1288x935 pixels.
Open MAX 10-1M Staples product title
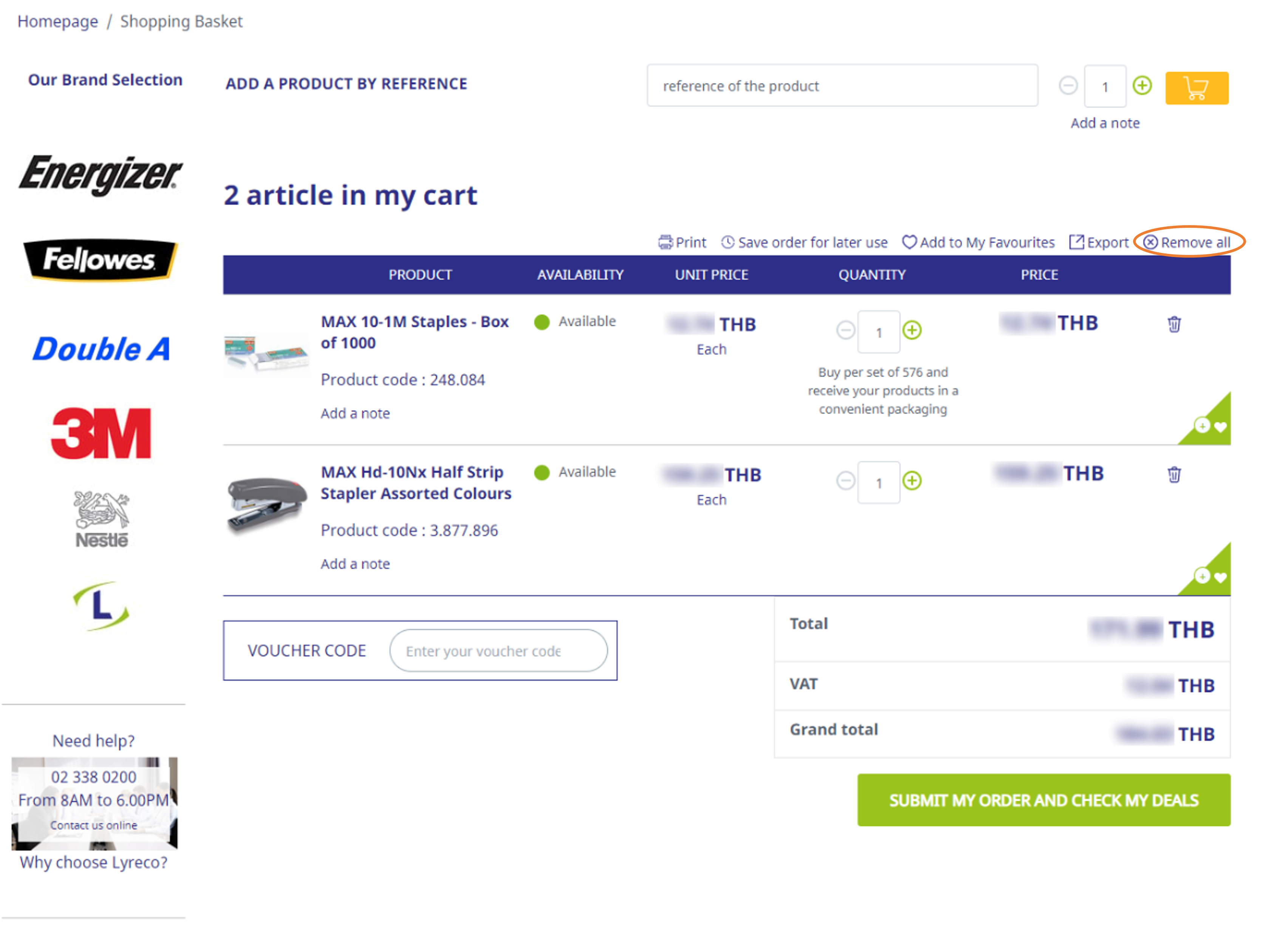click(x=415, y=332)
